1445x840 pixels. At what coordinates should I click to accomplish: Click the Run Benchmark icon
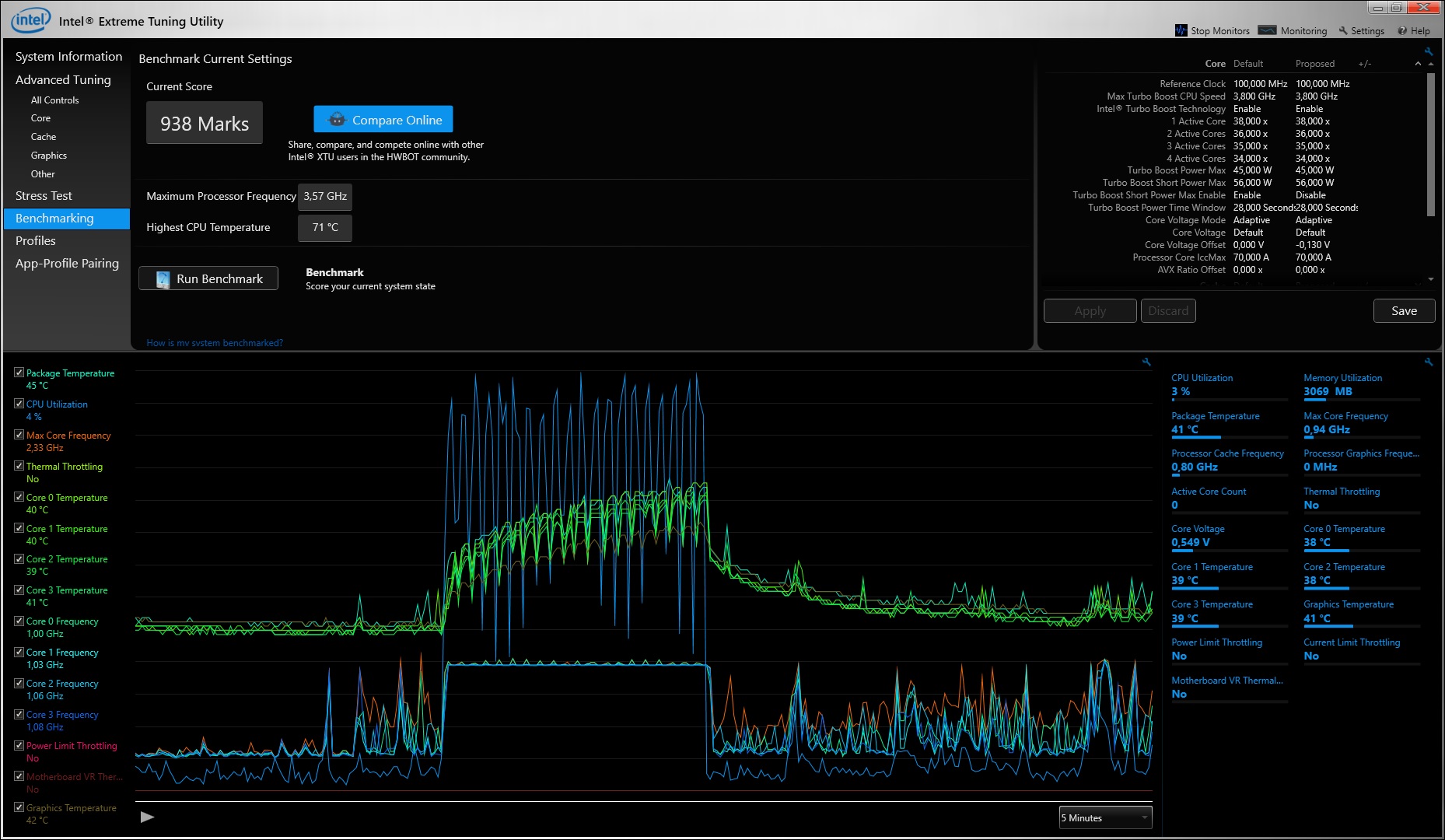point(163,279)
